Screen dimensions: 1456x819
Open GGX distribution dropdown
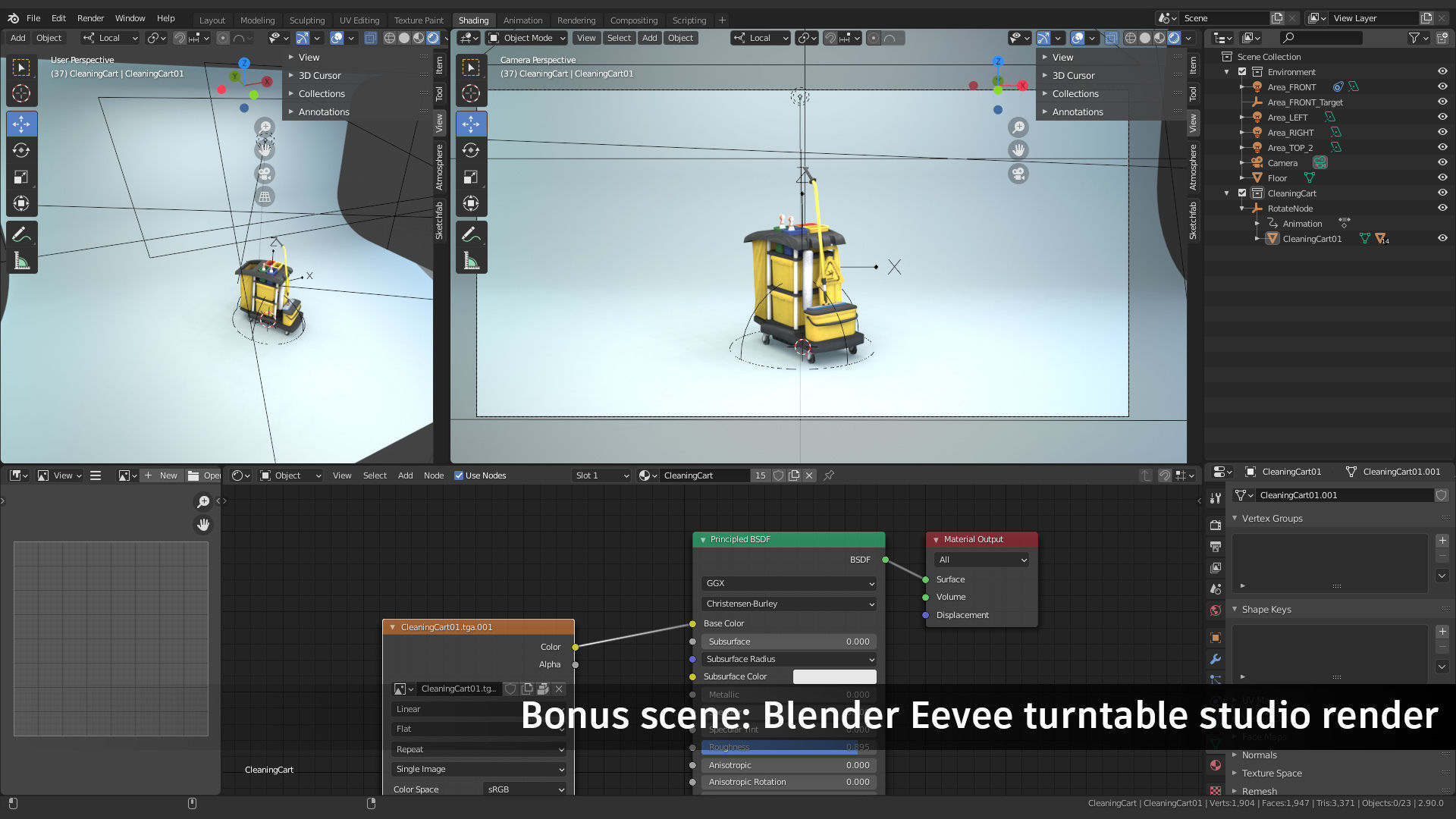(789, 583)
